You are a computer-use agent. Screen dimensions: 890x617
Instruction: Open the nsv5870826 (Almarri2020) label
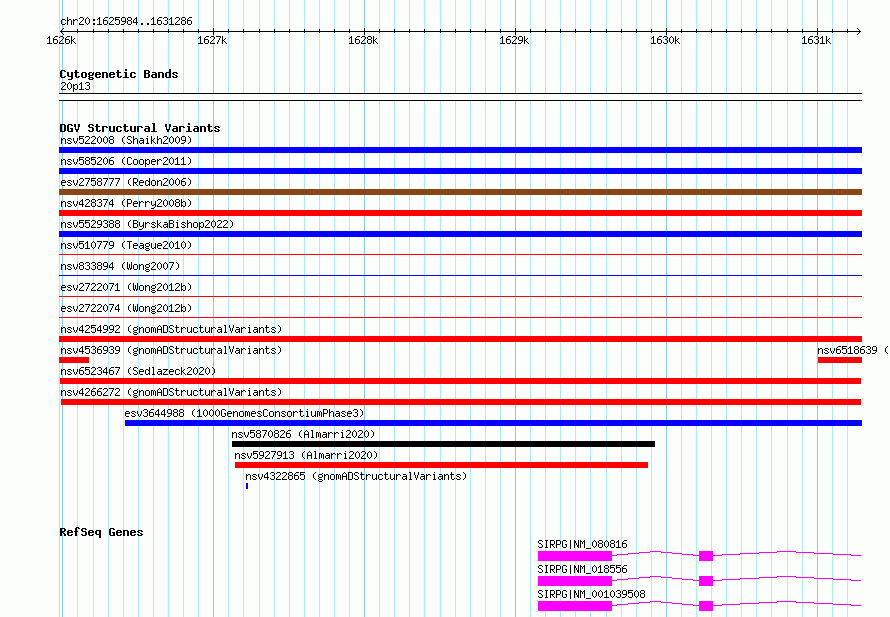303,434
